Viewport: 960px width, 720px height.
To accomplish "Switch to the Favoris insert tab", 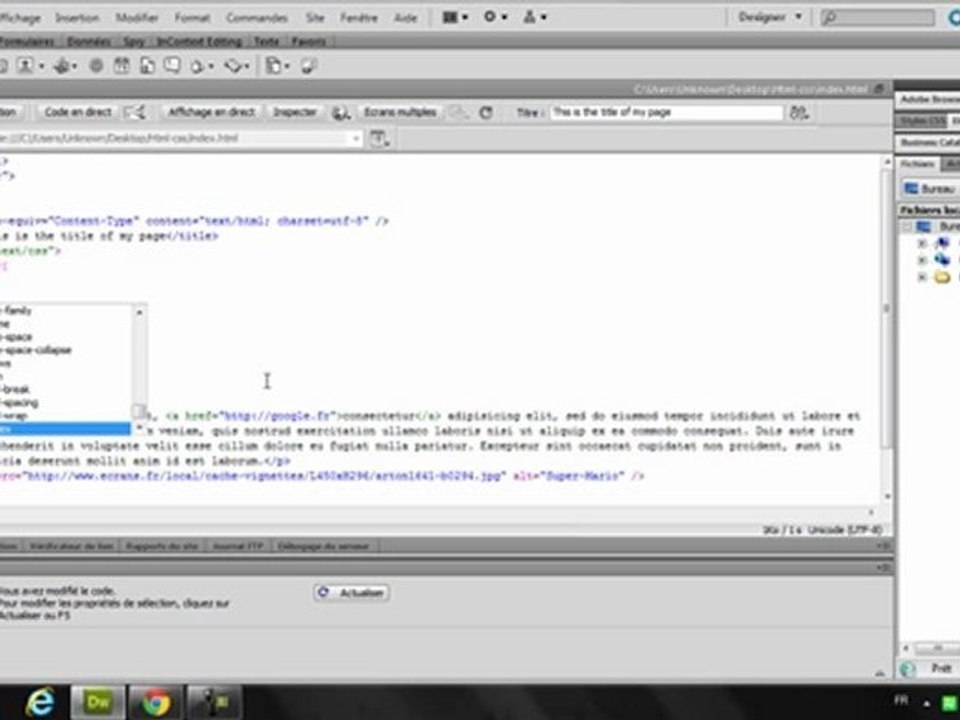I will [x=308, y=42].
